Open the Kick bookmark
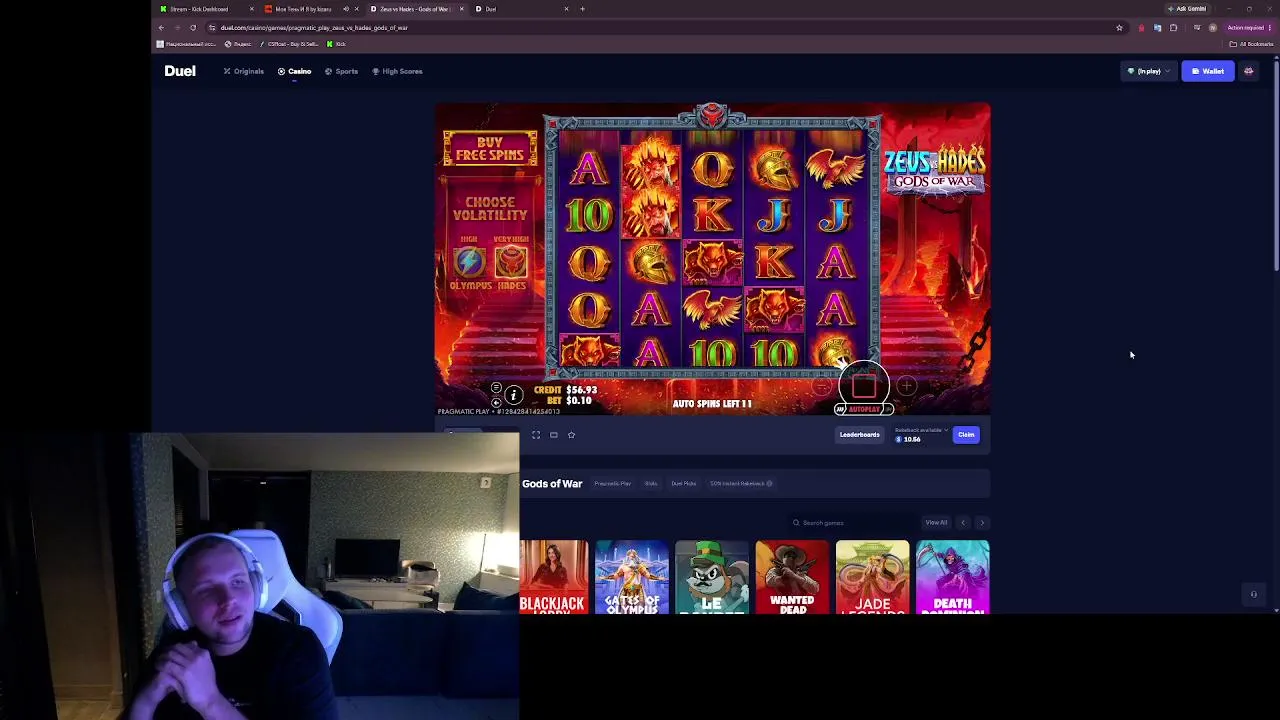This screenshot has height=720, width=1280. pos(336,44)
